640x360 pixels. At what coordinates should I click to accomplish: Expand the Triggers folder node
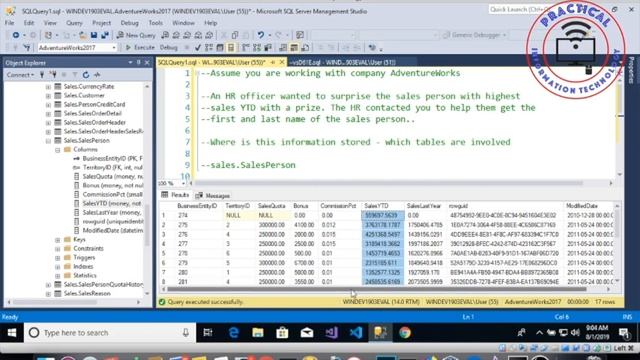pos(58,258)
